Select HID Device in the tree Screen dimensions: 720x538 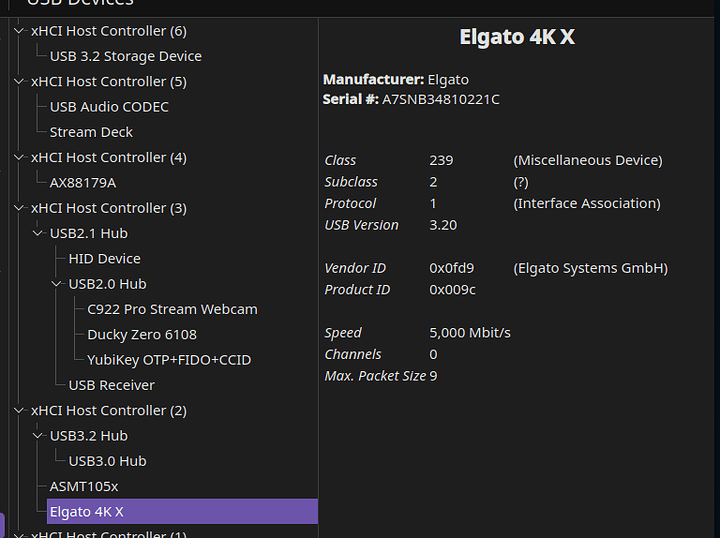pyautogui.click(x=104, y=259)
